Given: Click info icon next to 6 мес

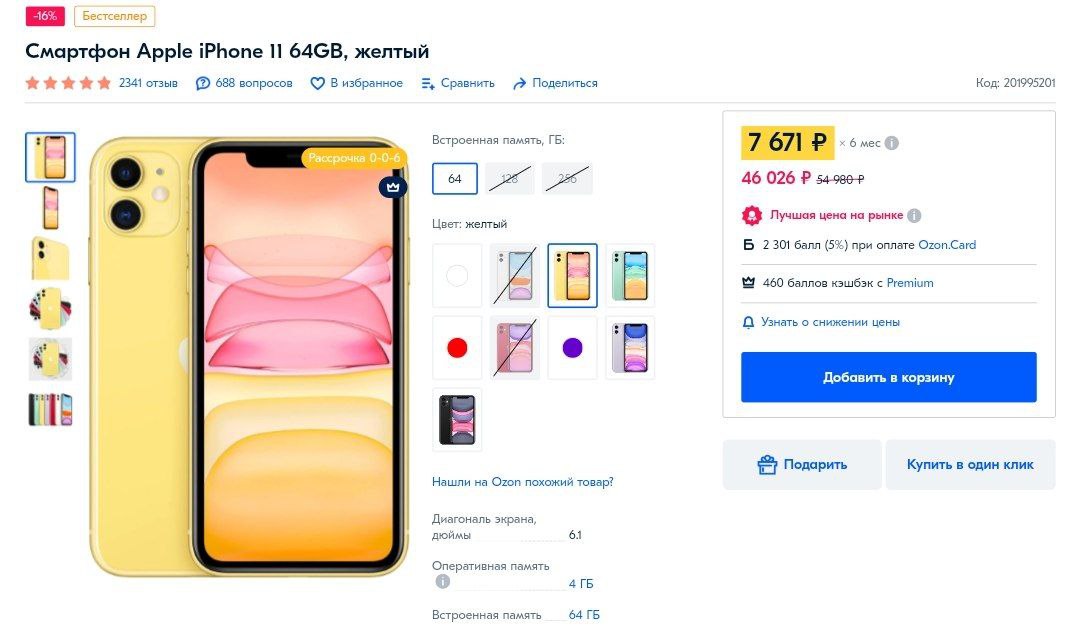Looking at the screenshot, I should [891, 143].
